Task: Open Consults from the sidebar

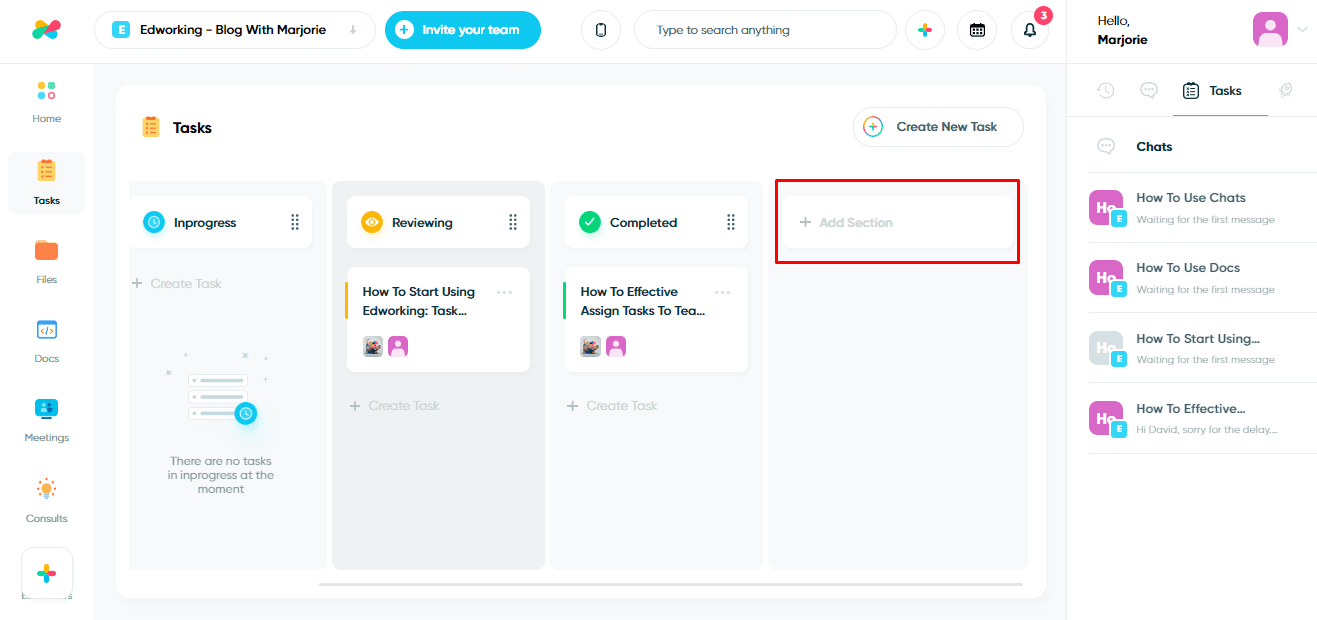Action: [46, 500]
